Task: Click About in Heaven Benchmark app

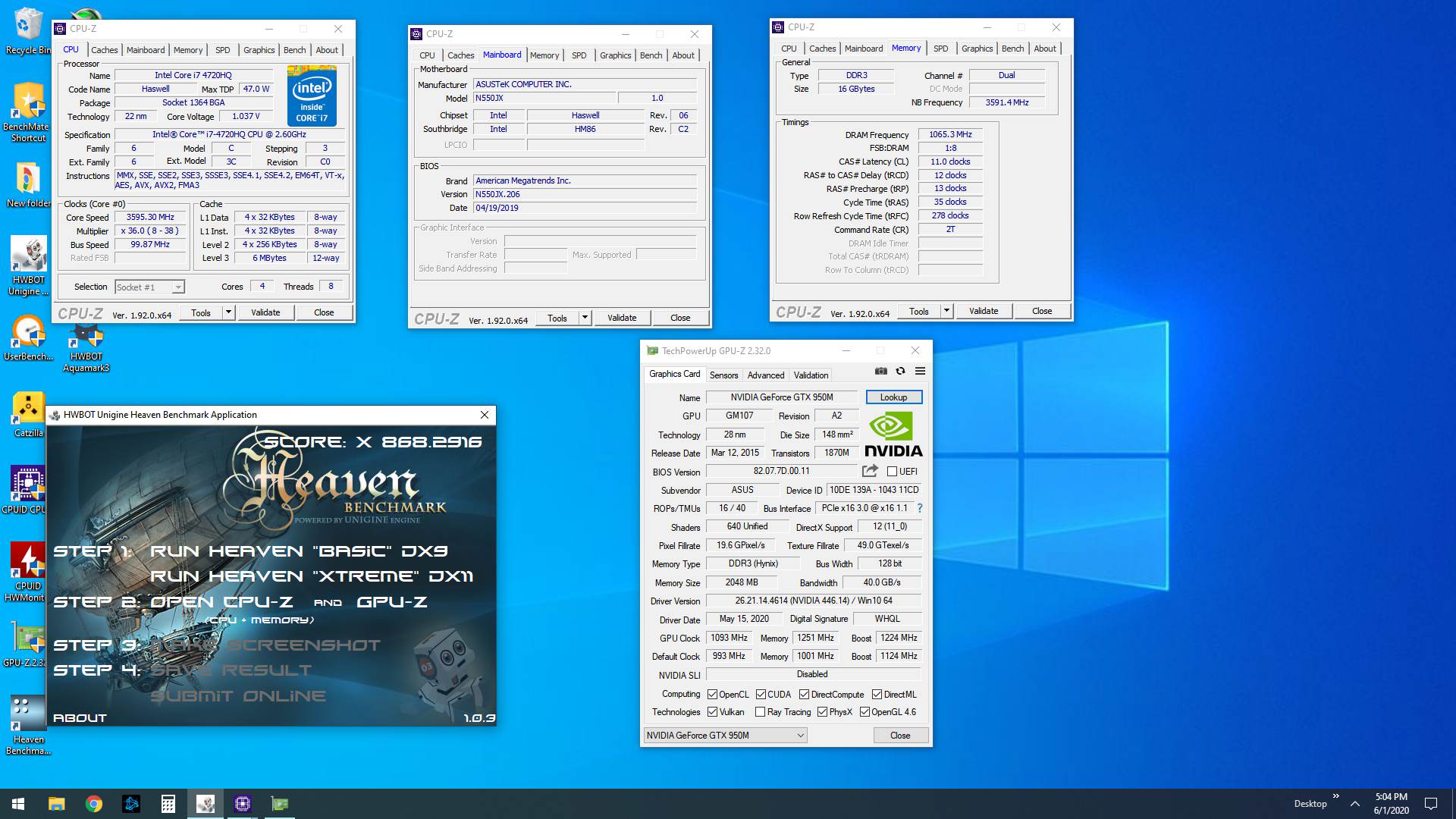Action: click(80, 718)
